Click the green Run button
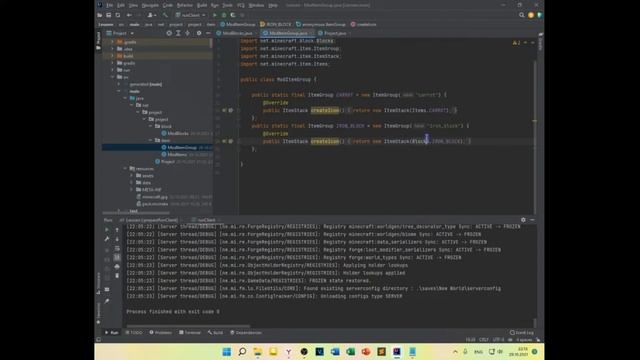The height and width of the screenshot is (360, 640). (215, 15)
